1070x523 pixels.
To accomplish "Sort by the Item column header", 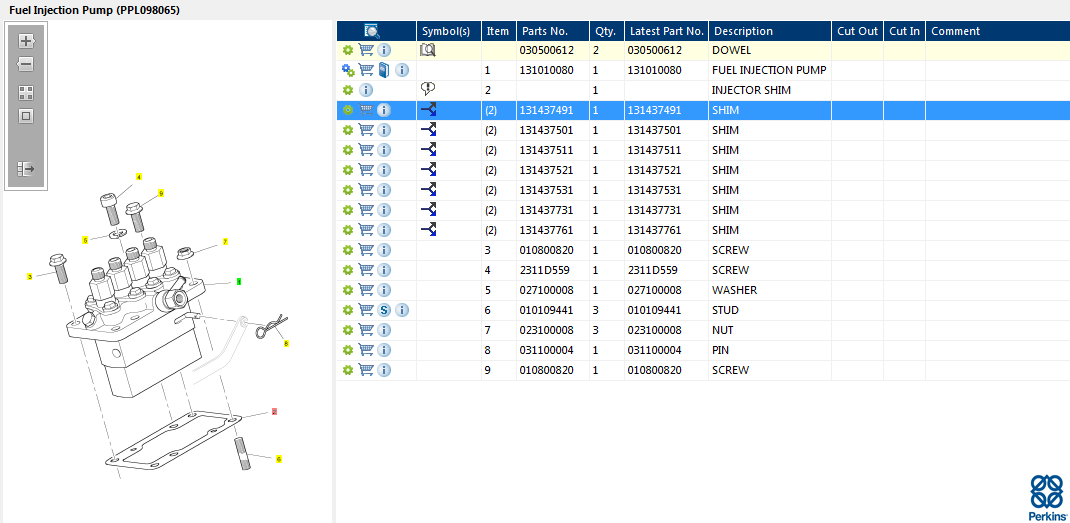I will [x=499, y=31].
